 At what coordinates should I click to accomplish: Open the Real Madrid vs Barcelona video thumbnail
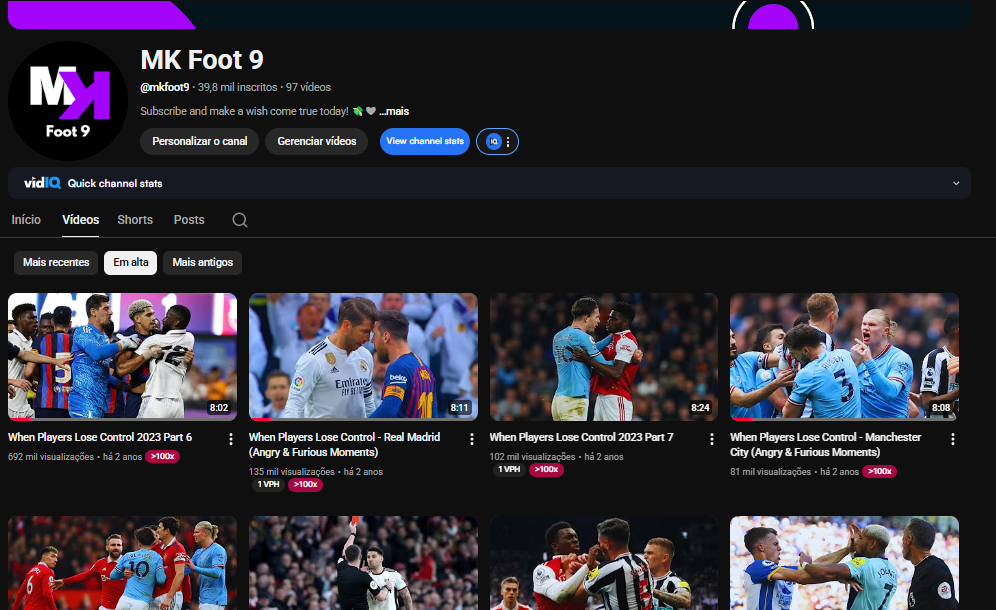point(363,356)
